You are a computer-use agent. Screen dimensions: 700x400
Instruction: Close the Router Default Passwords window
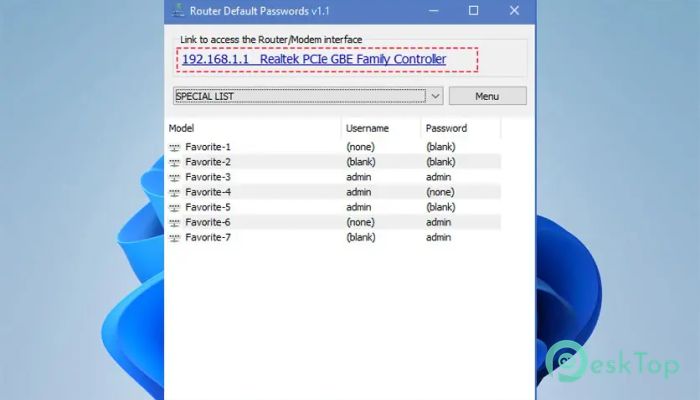pos(514,11)
